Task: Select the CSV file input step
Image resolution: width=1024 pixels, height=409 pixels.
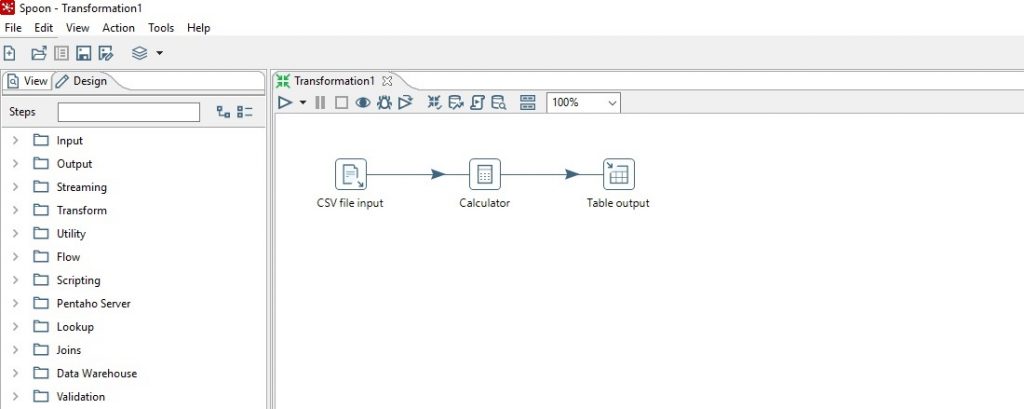Action: point(351,174)
